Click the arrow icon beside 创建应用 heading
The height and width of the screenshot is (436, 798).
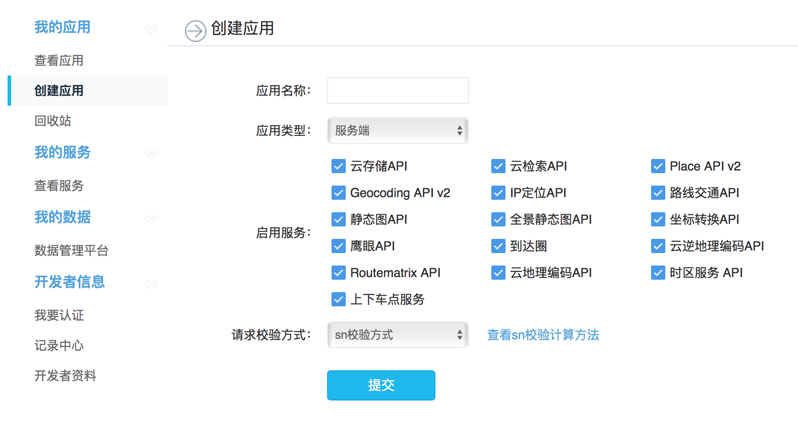pos(195,31)
